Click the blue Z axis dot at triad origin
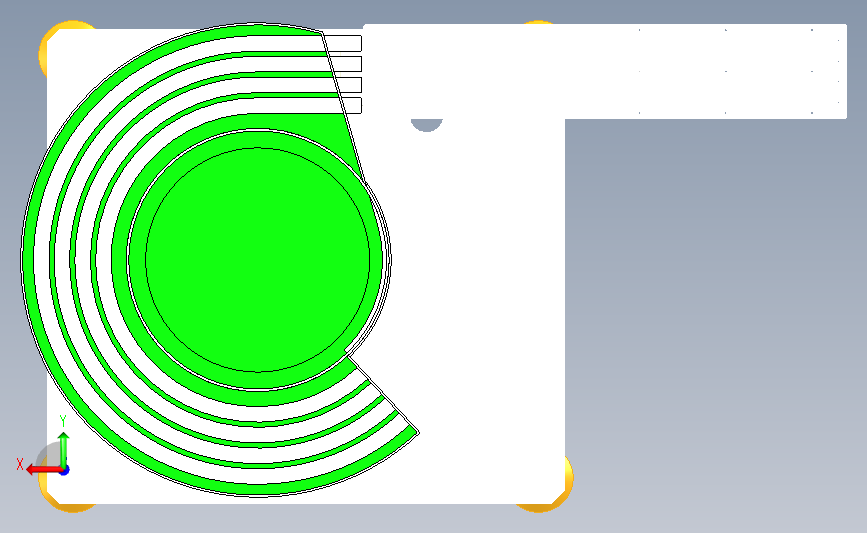The image size is (867, 533). 65,471
